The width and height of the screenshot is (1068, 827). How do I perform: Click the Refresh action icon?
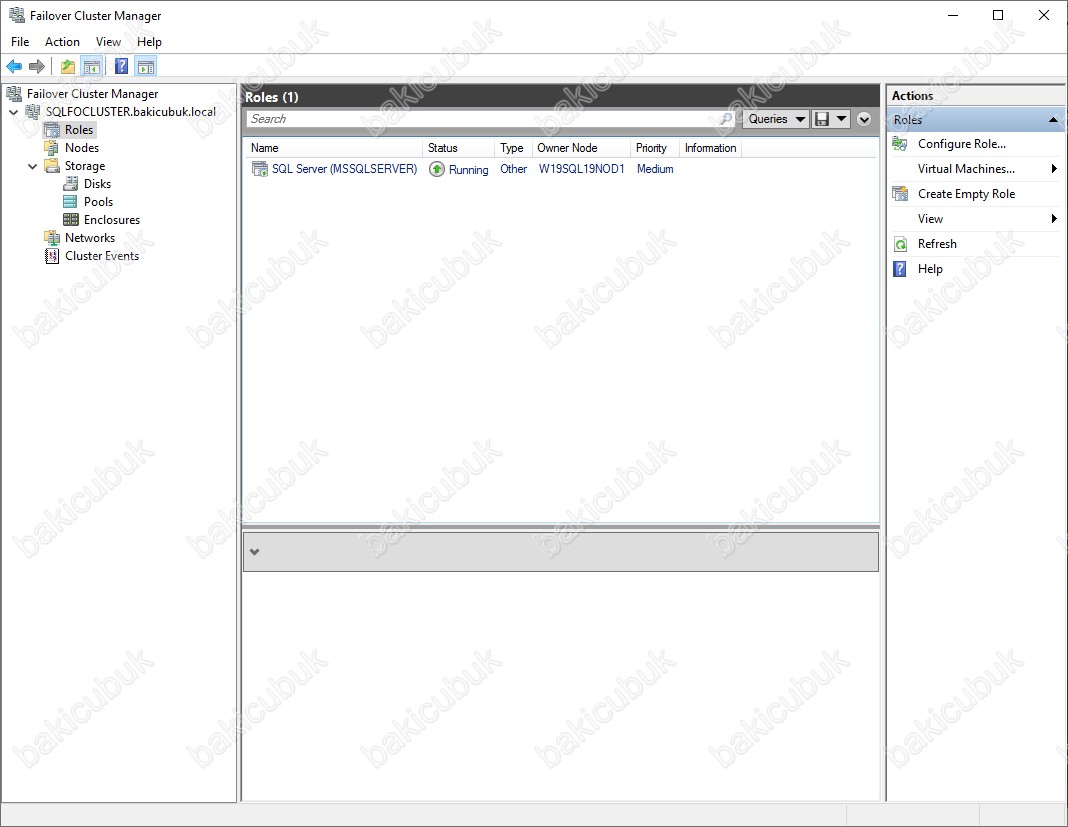coord(900,244)
